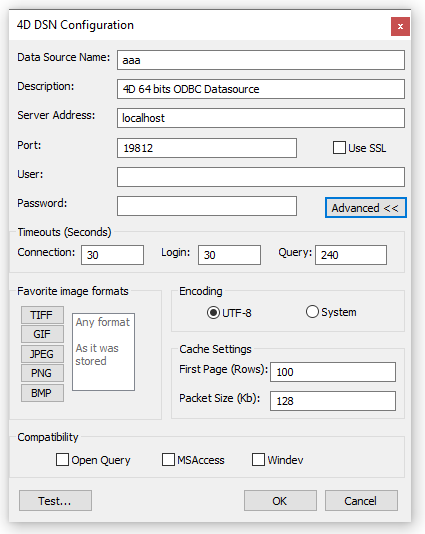
Task: Add BMP to favorite image formats
Action: coord(42,393)
